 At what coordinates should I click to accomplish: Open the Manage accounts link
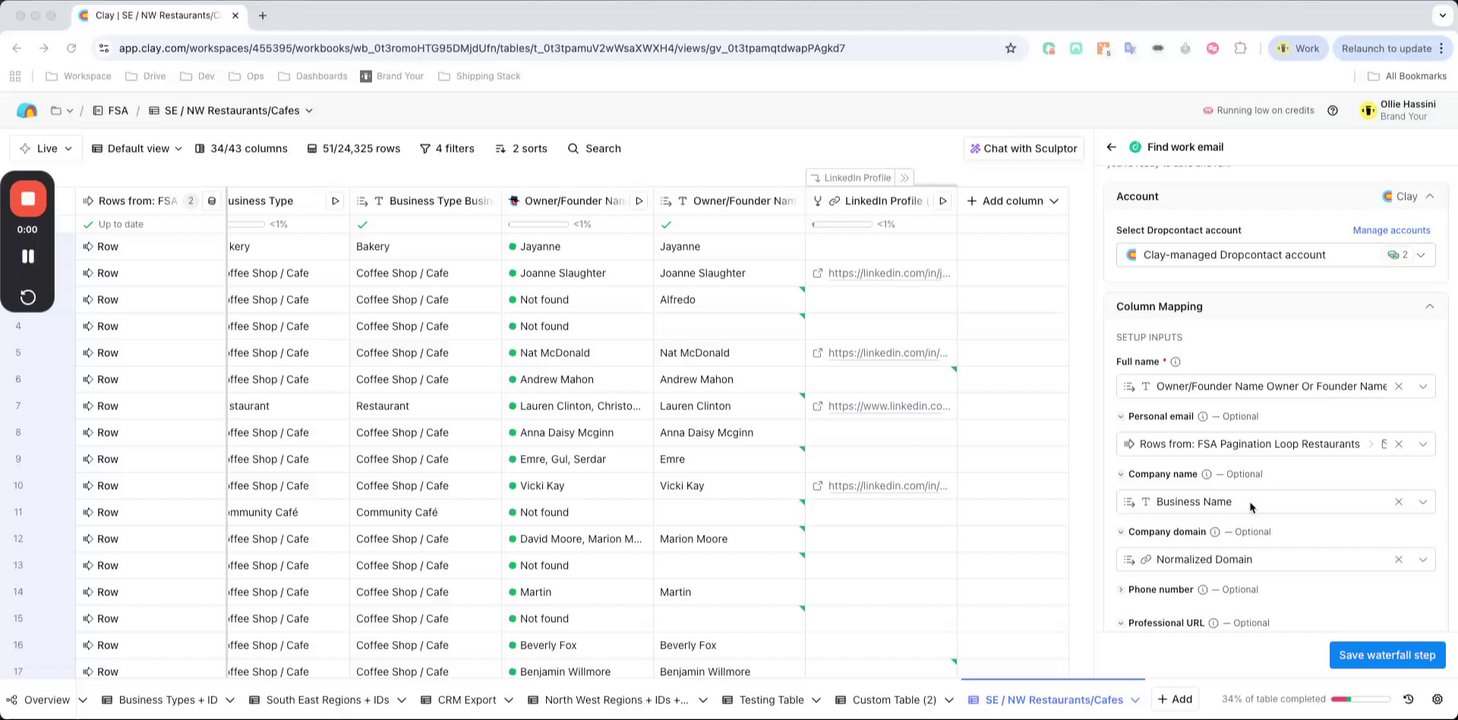[x=1391, y=230]
